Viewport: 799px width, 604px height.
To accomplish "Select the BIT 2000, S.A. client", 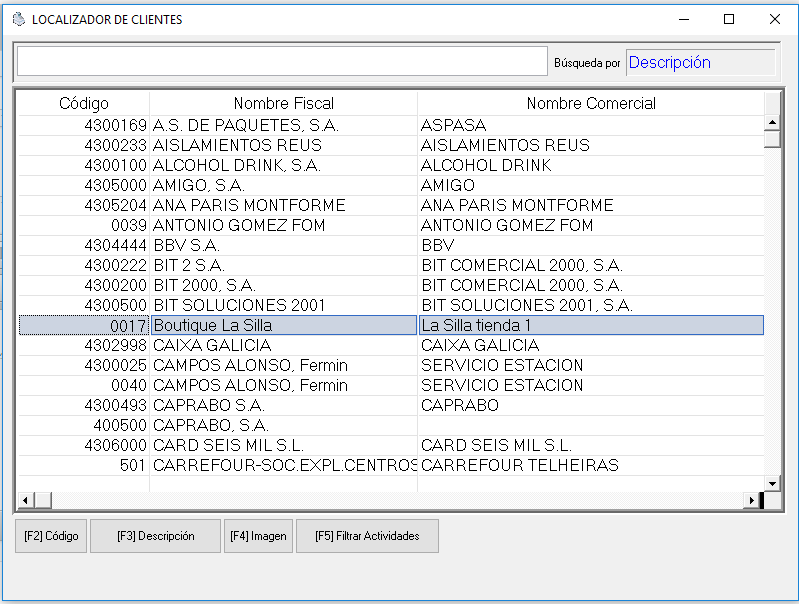I will pyautogui.click(x=284, y=285).
